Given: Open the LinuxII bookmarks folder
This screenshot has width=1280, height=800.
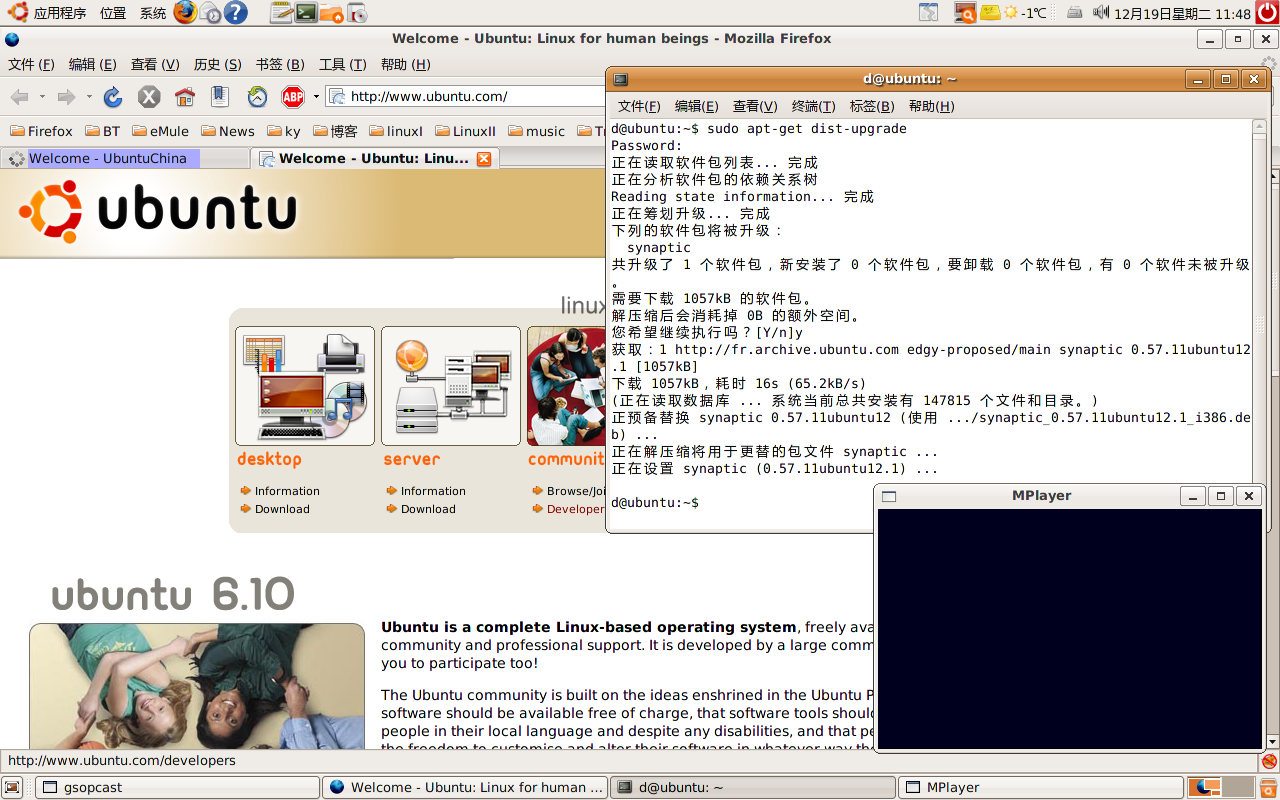Looking at the screenshot, I should (x=465, y=131).
